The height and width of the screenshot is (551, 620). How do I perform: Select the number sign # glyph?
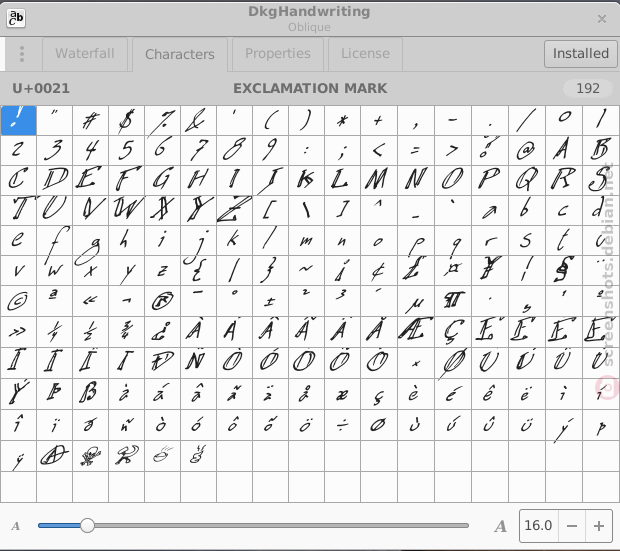pyautogui.click(x=91, y=120)
